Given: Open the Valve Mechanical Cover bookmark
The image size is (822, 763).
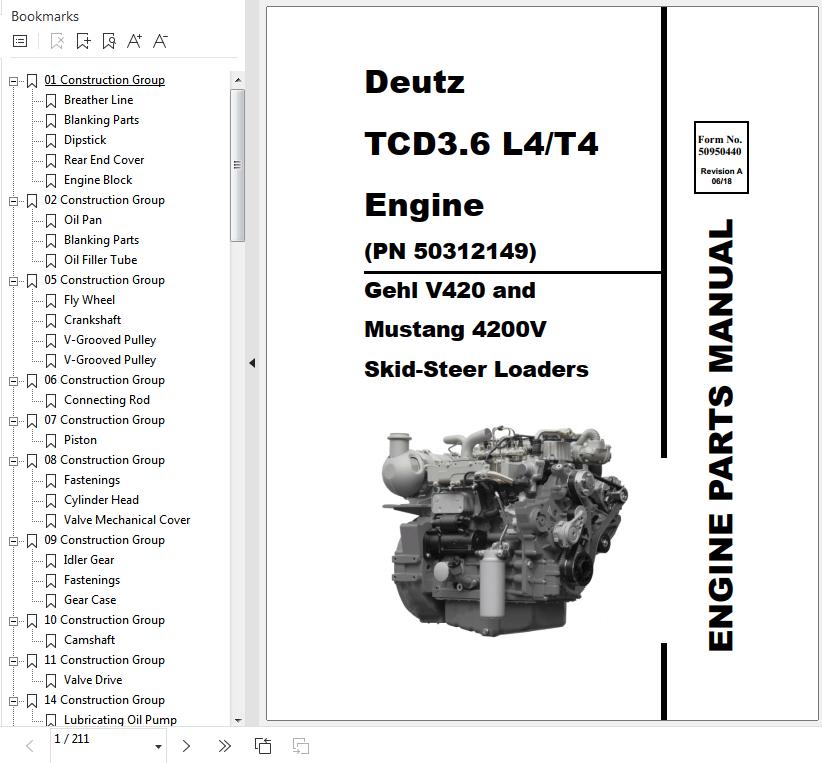Looking at the screenshot, I should click(x=127, y=520).
